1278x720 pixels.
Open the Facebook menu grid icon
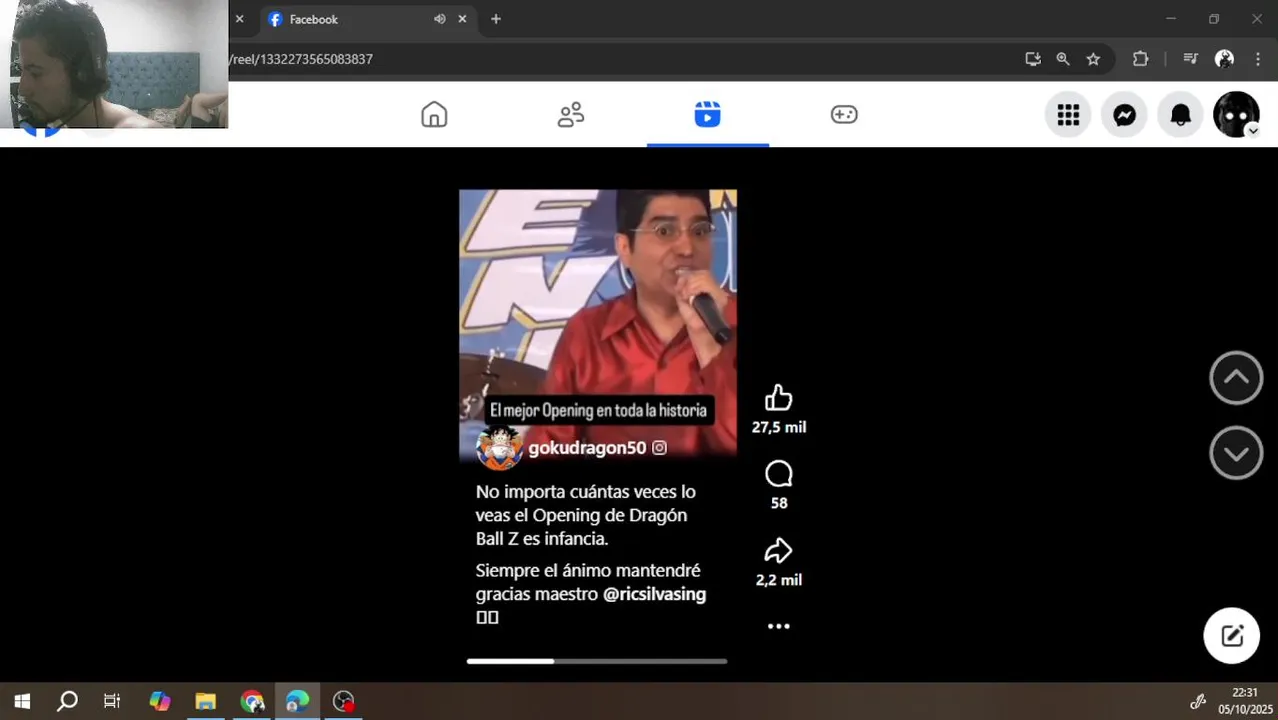(x=1068, y=115)
